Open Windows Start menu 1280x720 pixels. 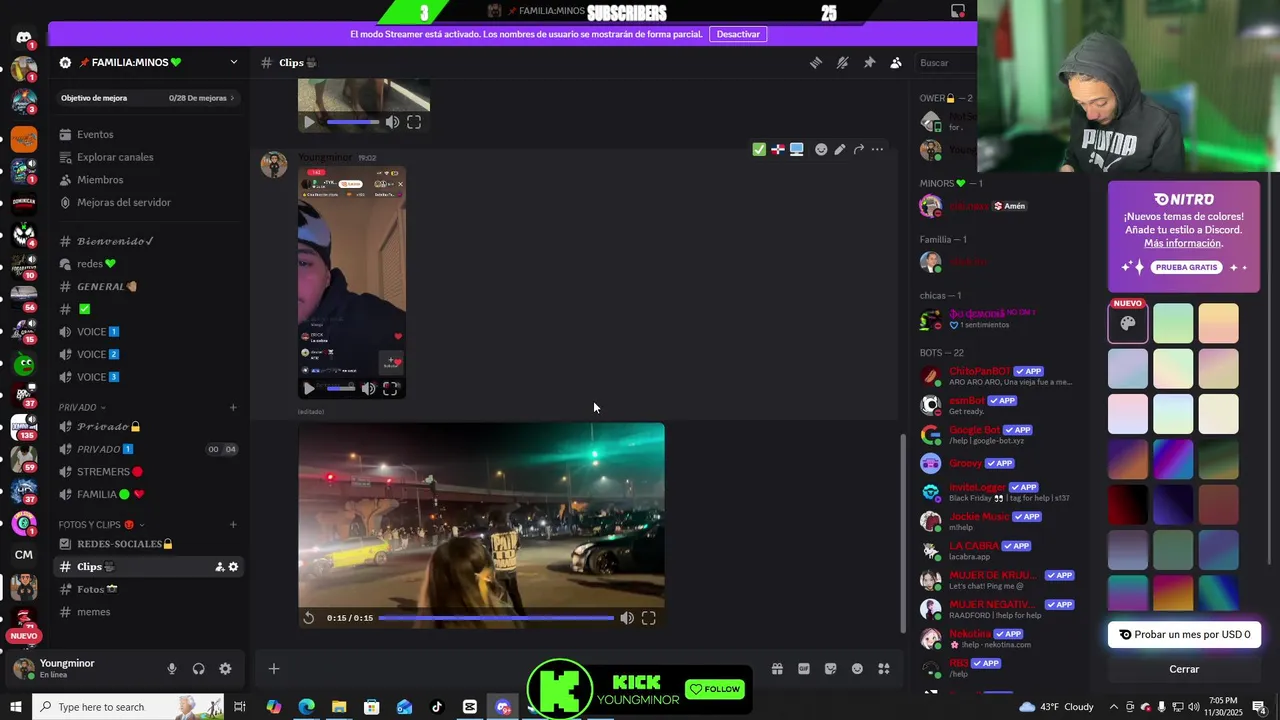click(15, 707)
